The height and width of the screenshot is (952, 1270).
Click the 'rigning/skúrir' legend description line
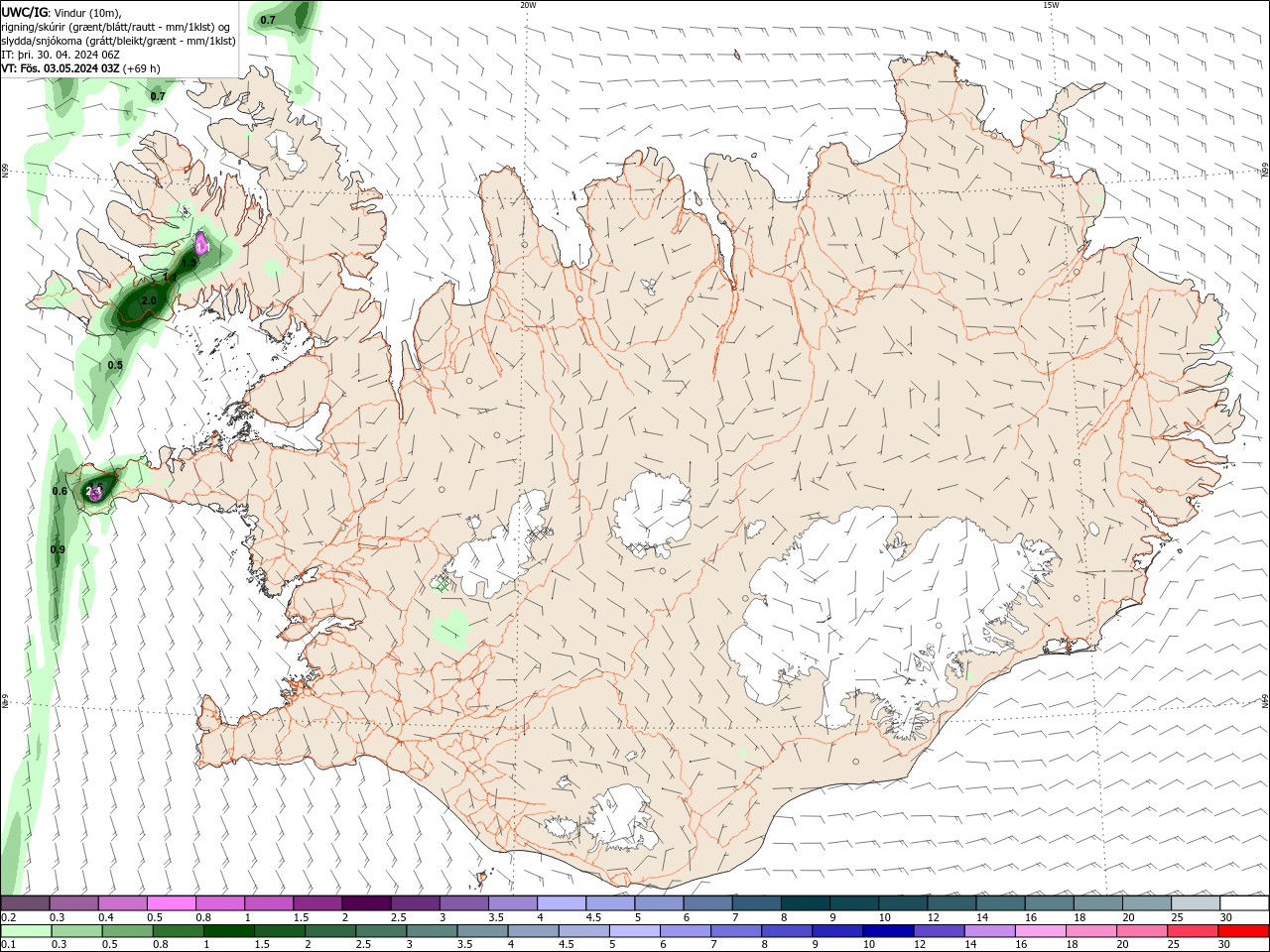point(115,27)
